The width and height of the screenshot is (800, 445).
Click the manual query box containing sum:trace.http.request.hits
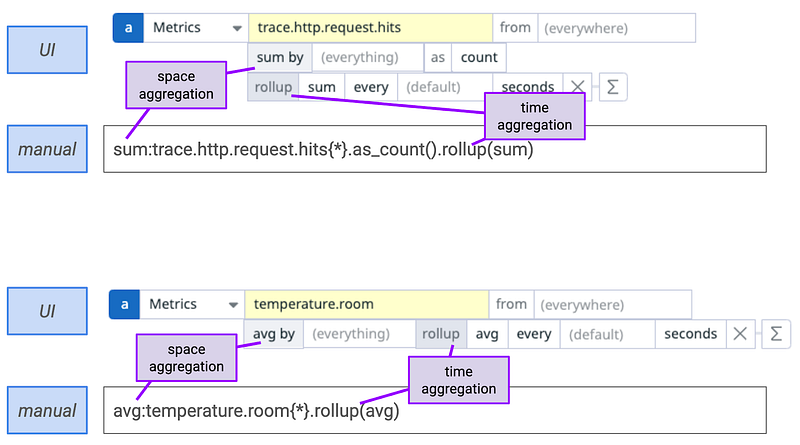coord(434,149)
